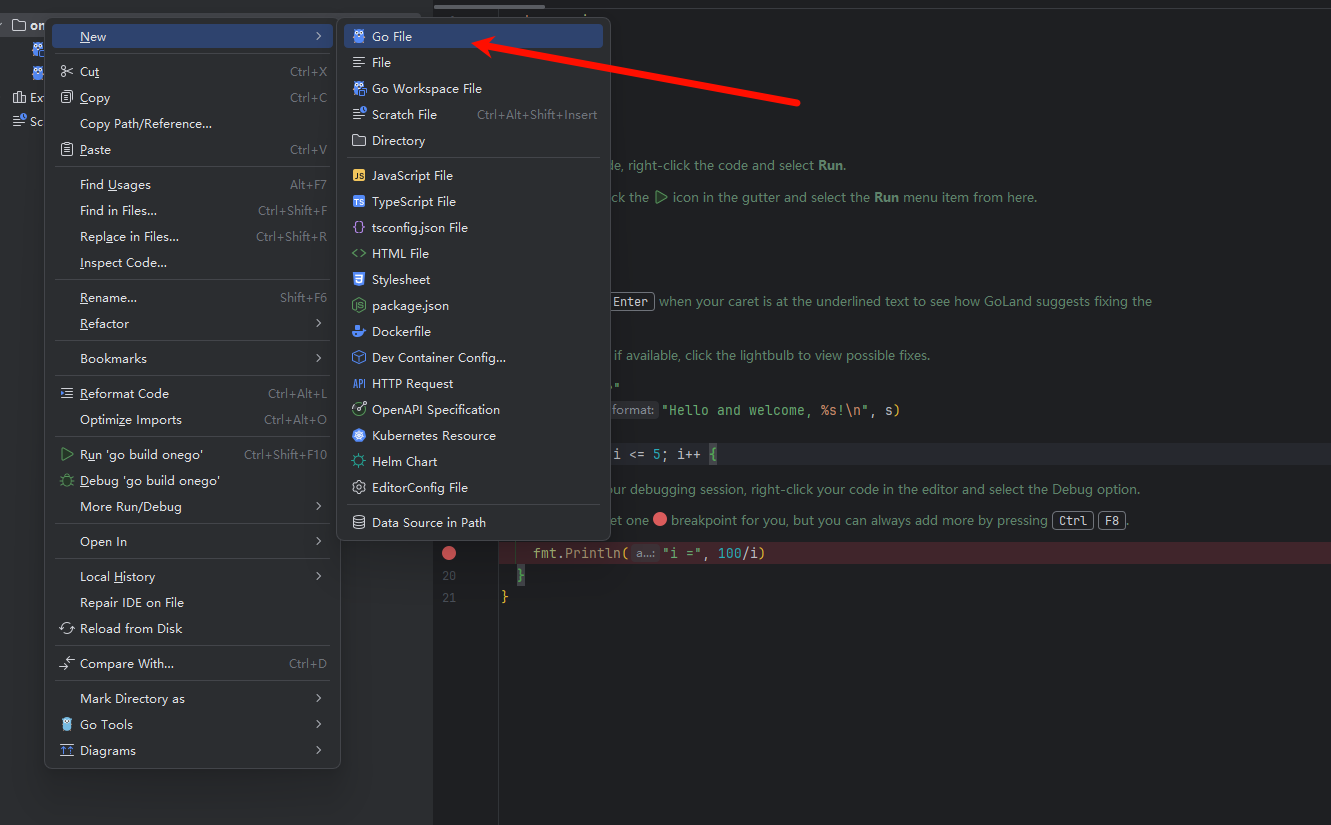Click the Stylesheet CSS icon
The image size is (1331, 825).
[359, 279]
